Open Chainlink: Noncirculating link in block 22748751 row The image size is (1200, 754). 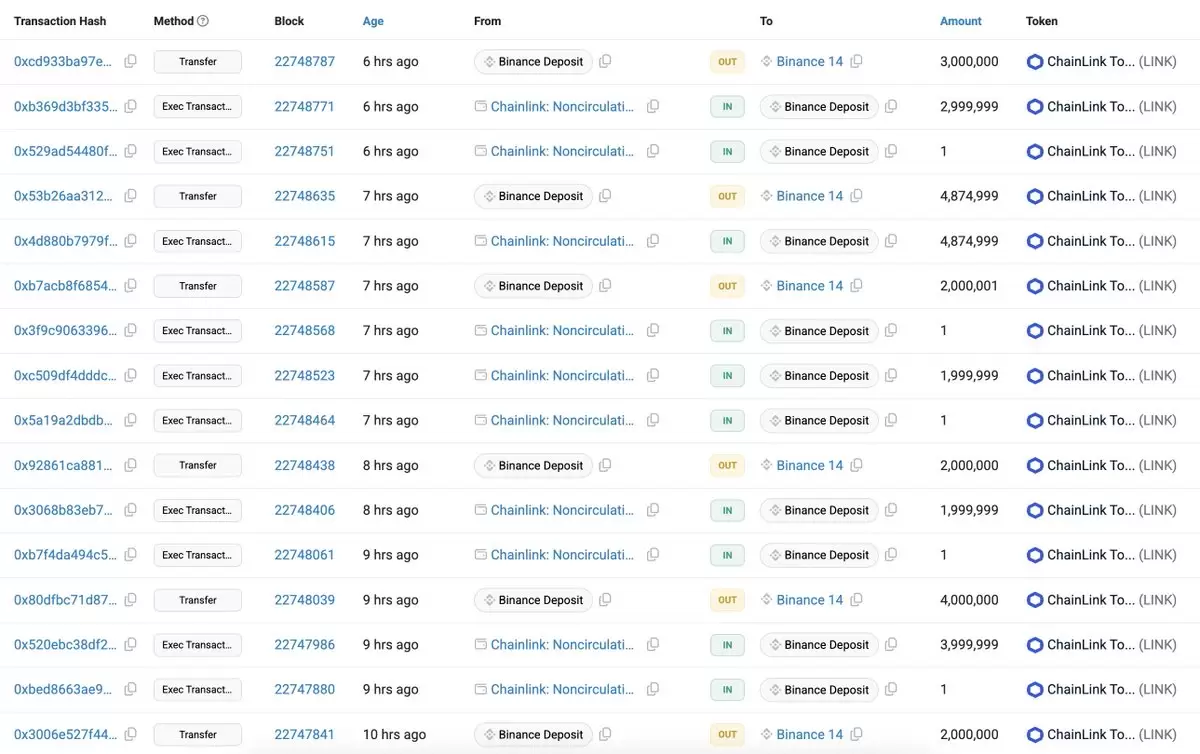pos(562,151)
